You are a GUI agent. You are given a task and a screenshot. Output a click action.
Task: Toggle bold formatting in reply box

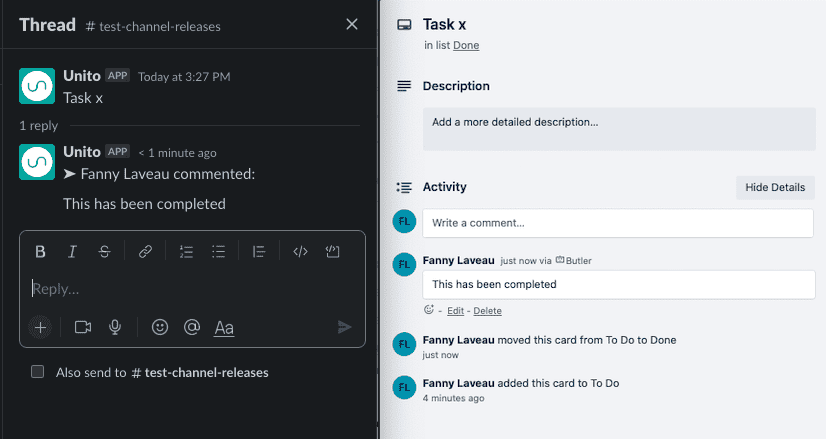click(x=40, y=252)
